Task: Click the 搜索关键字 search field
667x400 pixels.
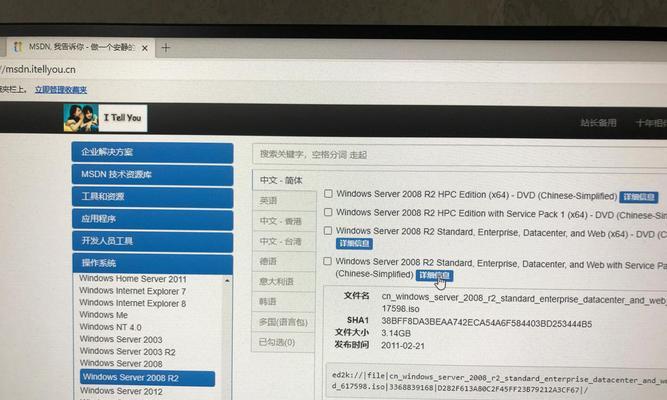Action: pyautogui.click(x=459, y=155)
